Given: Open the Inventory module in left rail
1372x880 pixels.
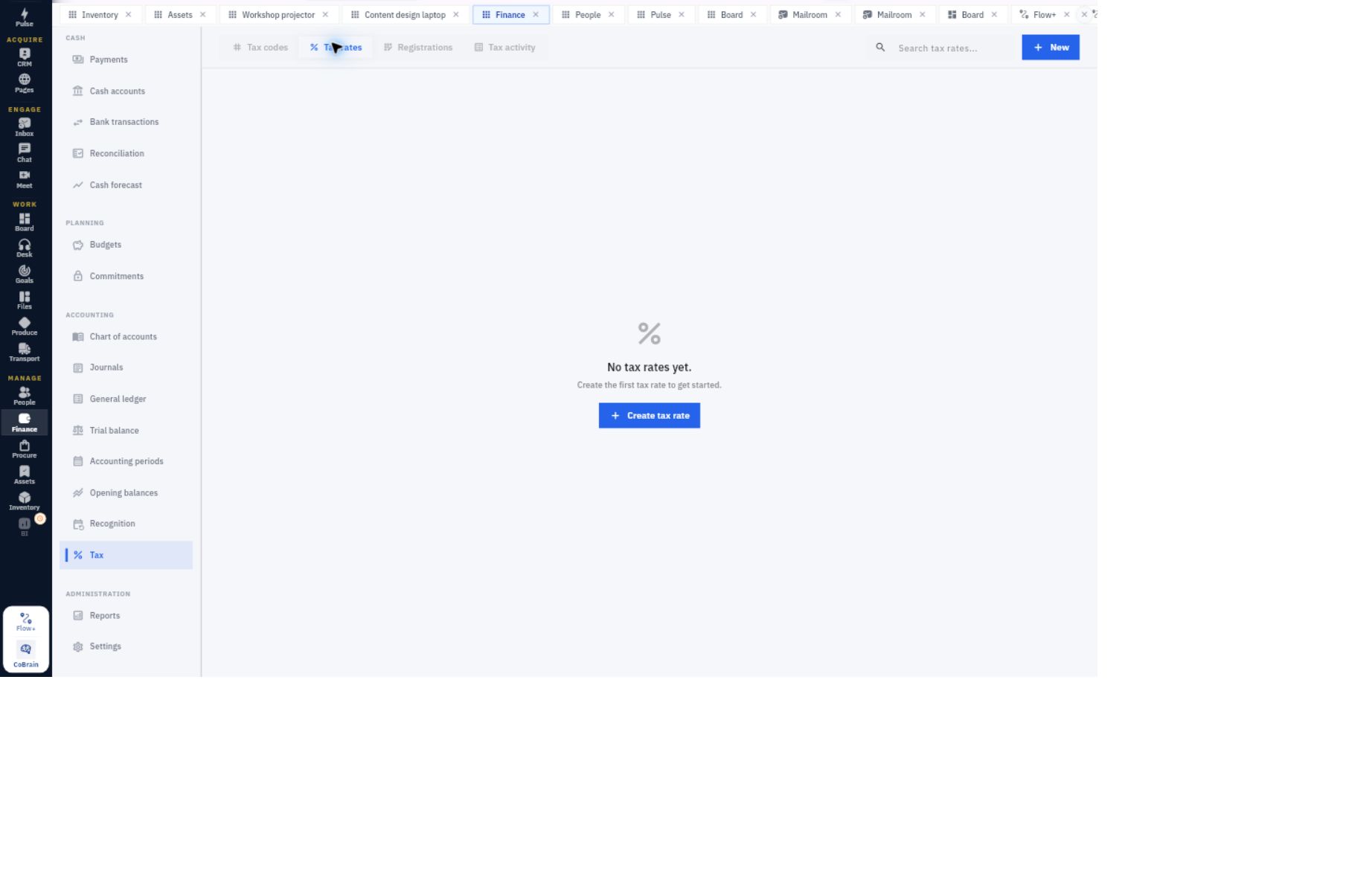Looking at the screenshot, I should pyautogui.click(x=25, y=501).
